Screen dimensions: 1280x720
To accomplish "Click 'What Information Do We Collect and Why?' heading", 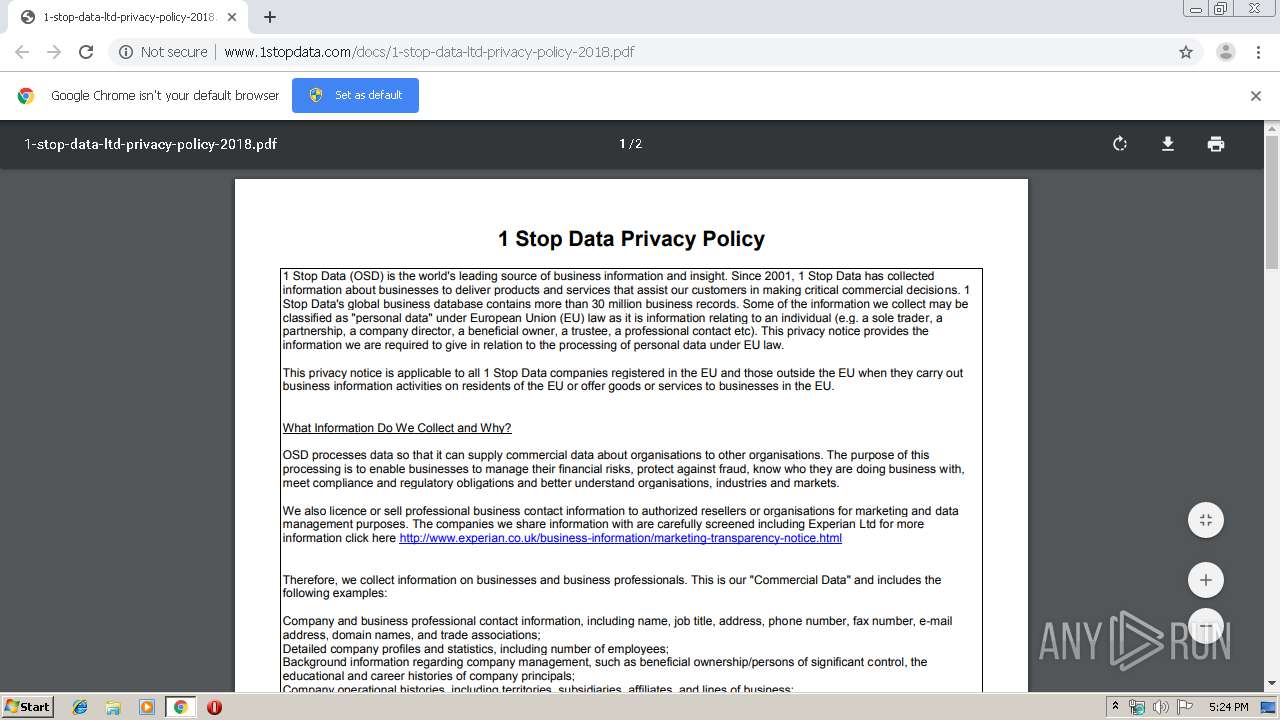I will (x=397, y=428).
